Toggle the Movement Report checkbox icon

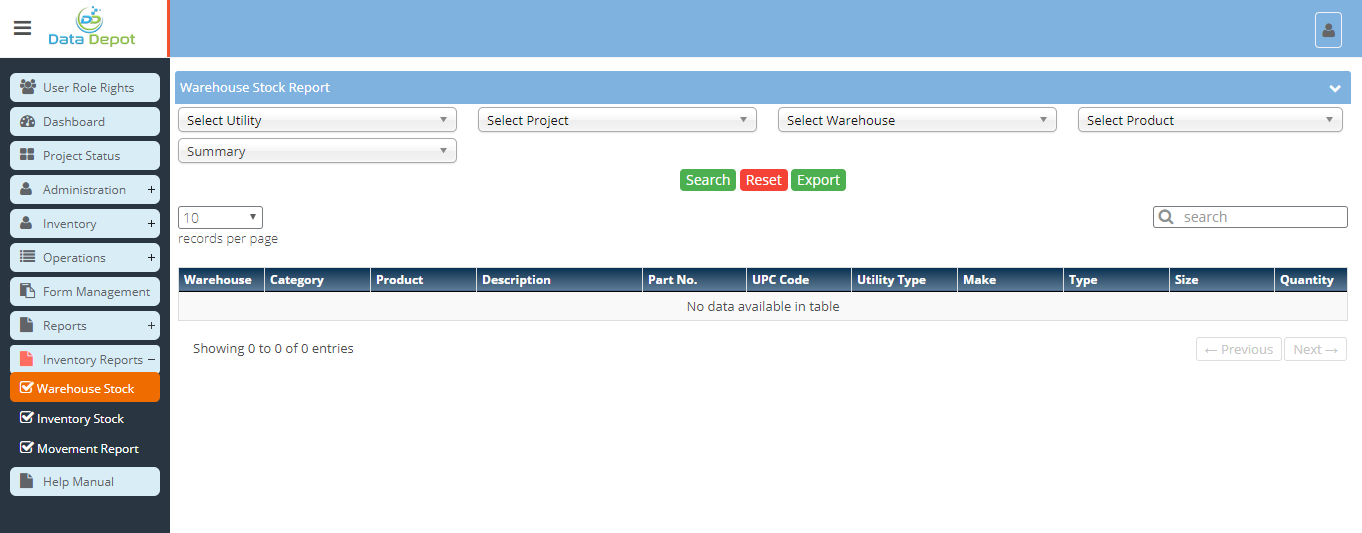tap(27, 448)
